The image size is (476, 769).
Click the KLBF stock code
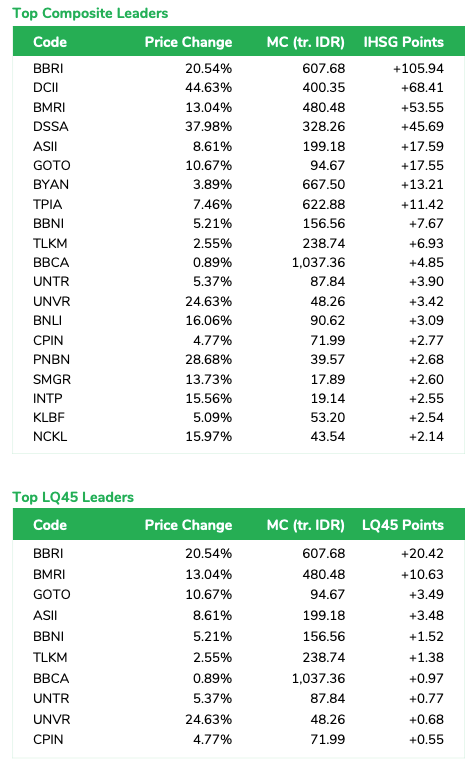(x=49, y=417)
